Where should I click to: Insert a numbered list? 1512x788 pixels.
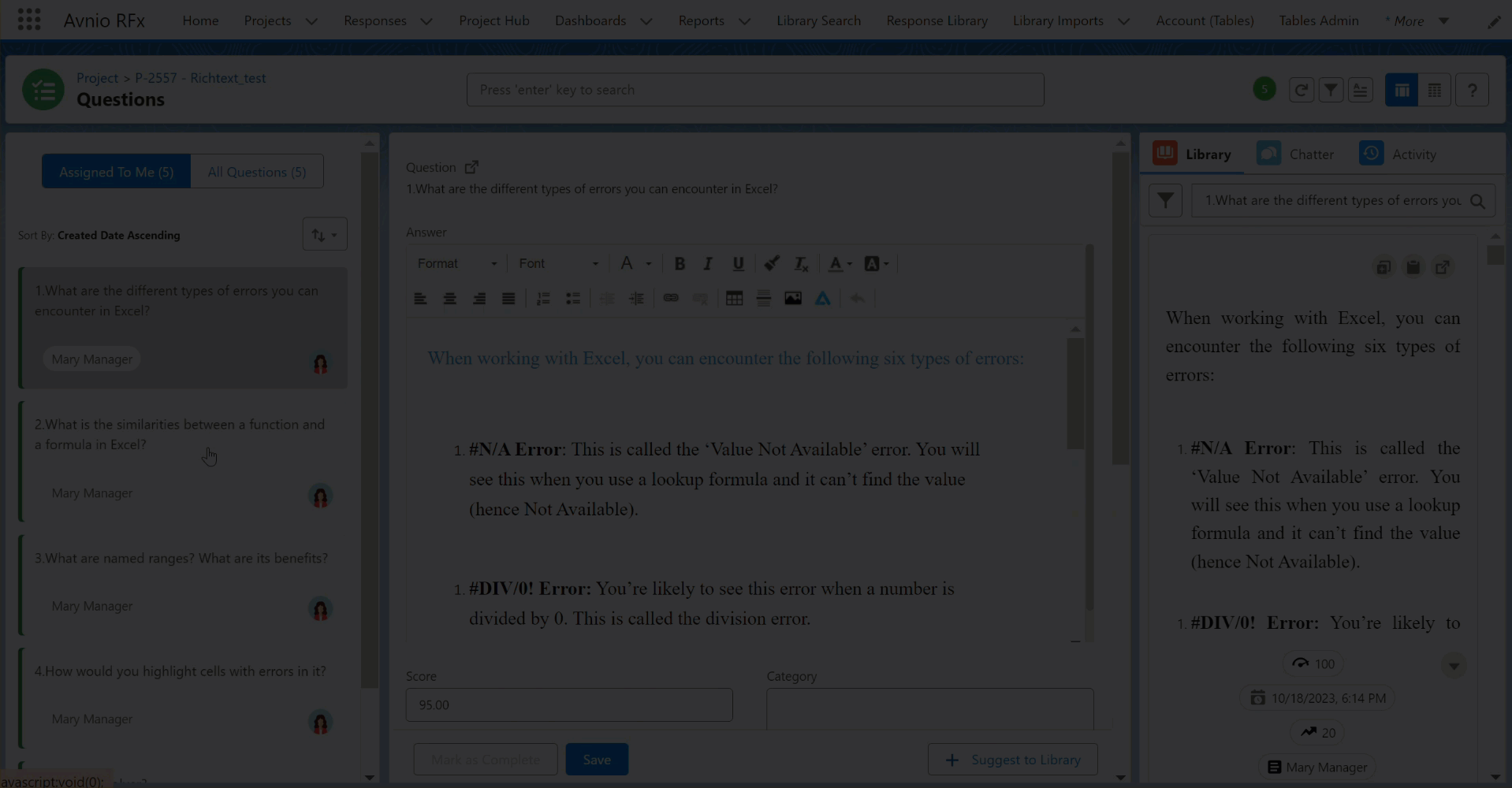click(543, 299)
